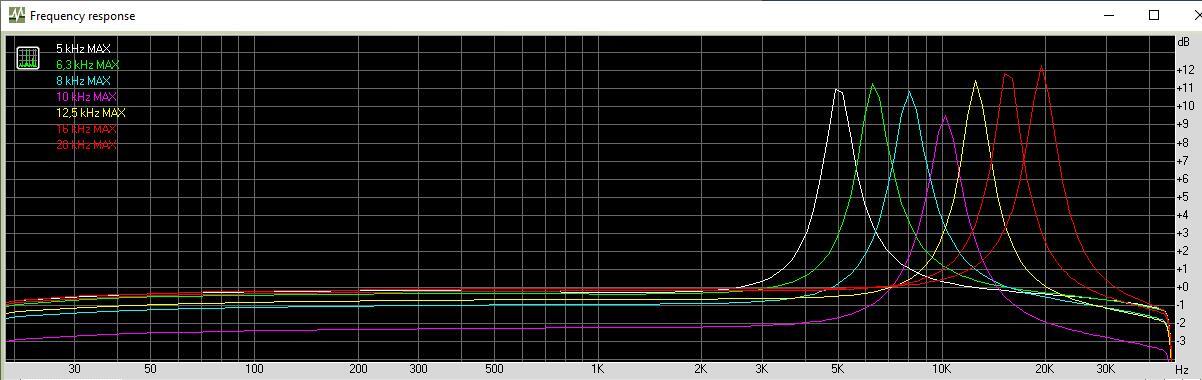Select the 6,3 kHz MAX legend entry
Image resolution: width=1202 pixels, height=380 pixels.
[x=87, y=65]
